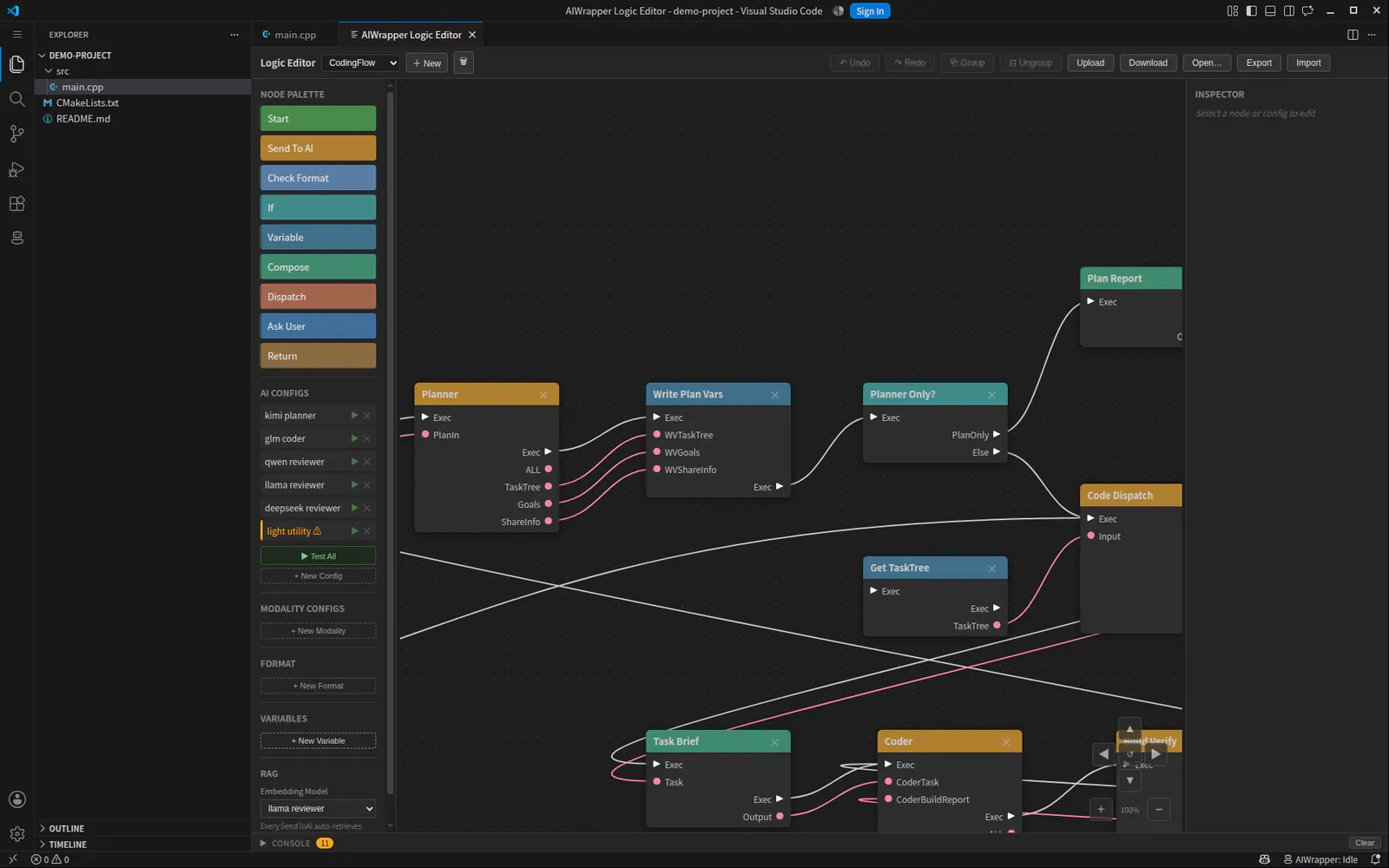Close the Write Plan Vars node
This screenshot has width=1389, height=868.
click(x=775, y=395)
